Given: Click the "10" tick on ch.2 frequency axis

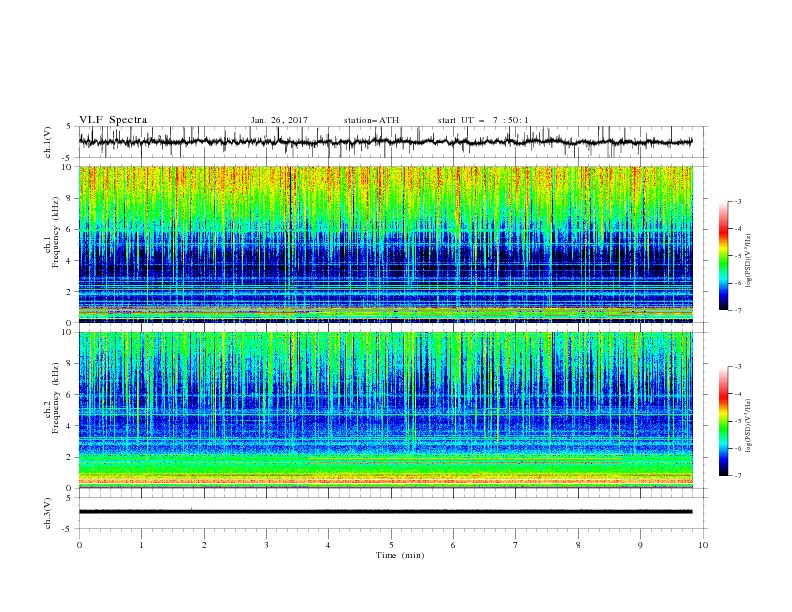Looking at the screenshot, I should coord(68,332).
